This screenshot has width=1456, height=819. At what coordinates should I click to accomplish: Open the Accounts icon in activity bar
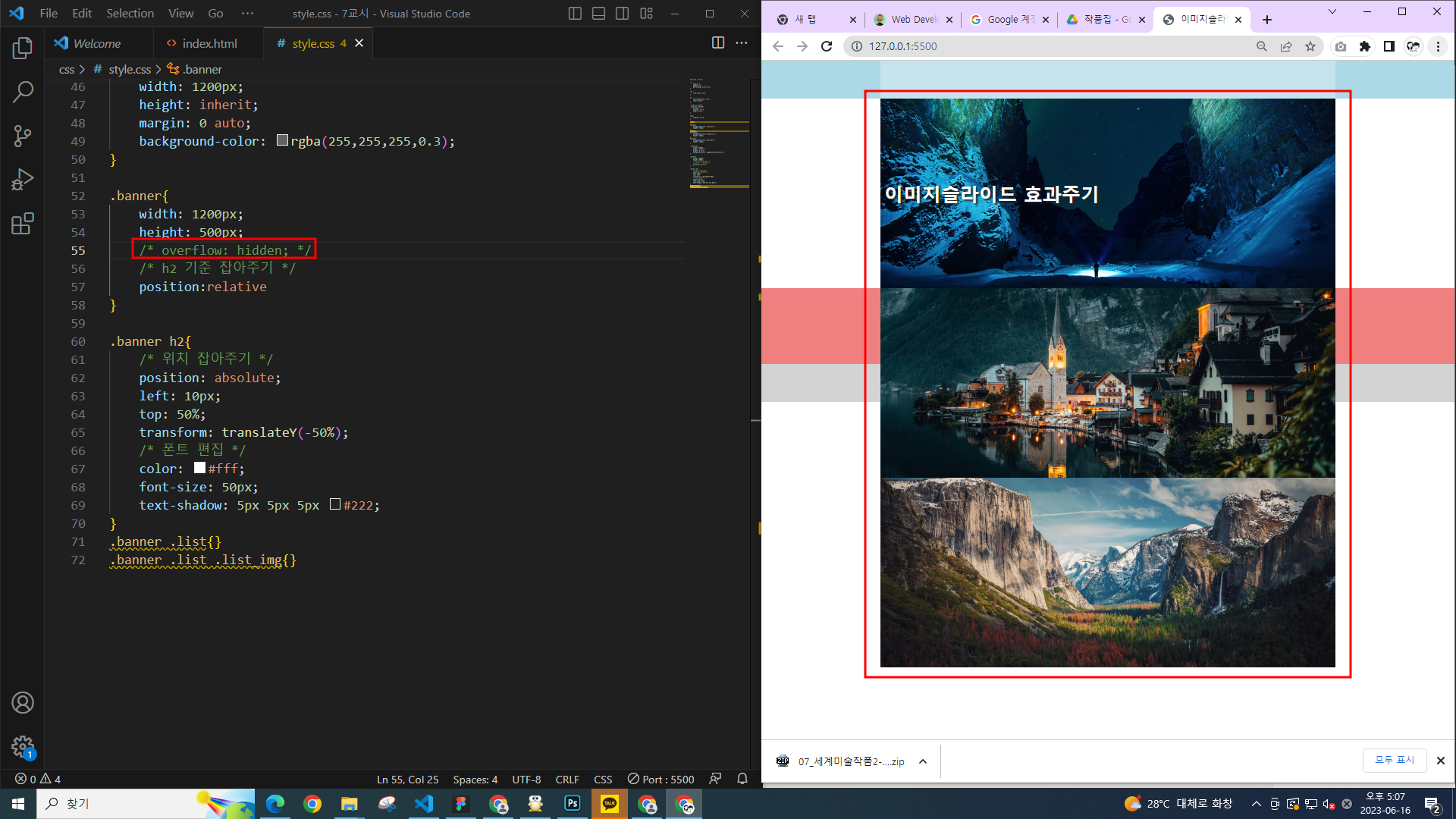point(23,703)
